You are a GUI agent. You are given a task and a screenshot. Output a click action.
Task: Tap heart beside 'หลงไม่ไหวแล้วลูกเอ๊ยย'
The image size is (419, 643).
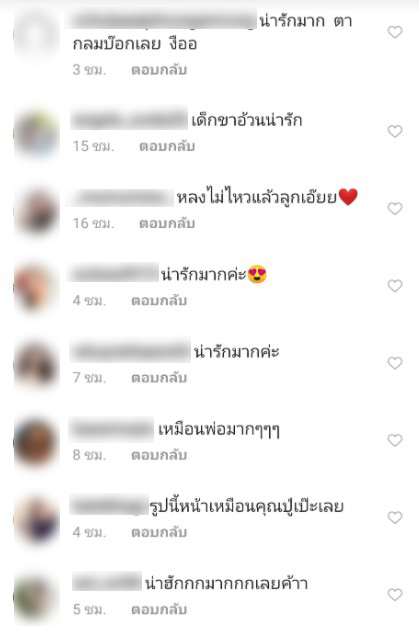395,209
